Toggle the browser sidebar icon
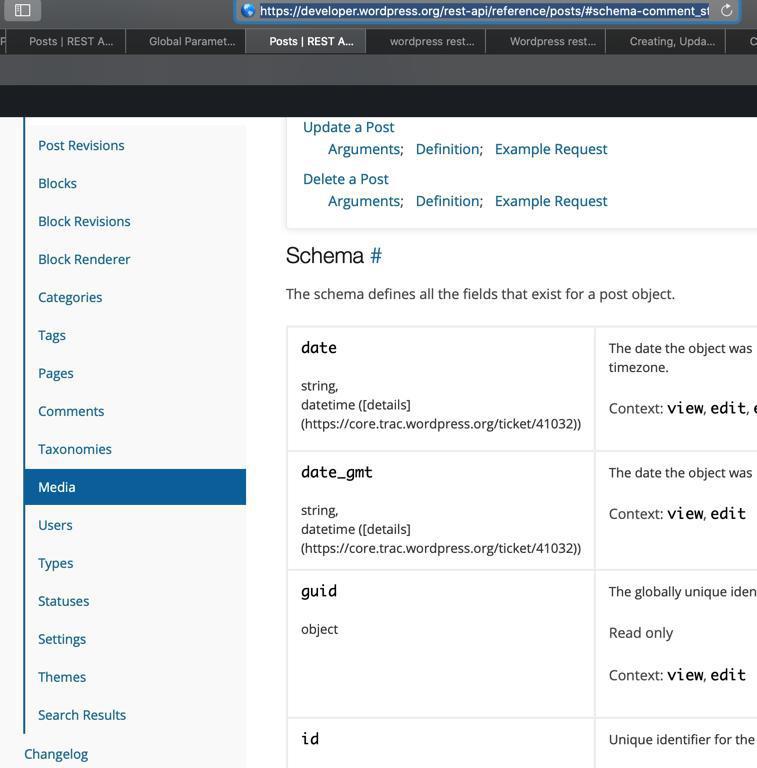The width and height of the screenshot is (757, 768). pos(23,10)
